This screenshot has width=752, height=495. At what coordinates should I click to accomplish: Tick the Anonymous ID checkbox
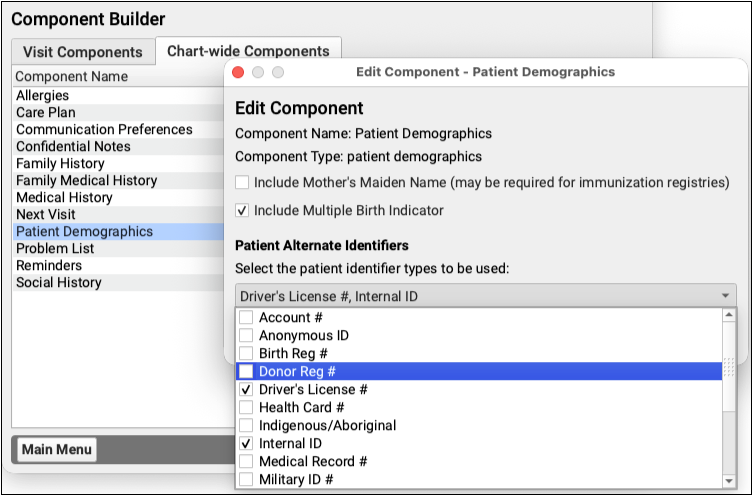pos(246,336)
